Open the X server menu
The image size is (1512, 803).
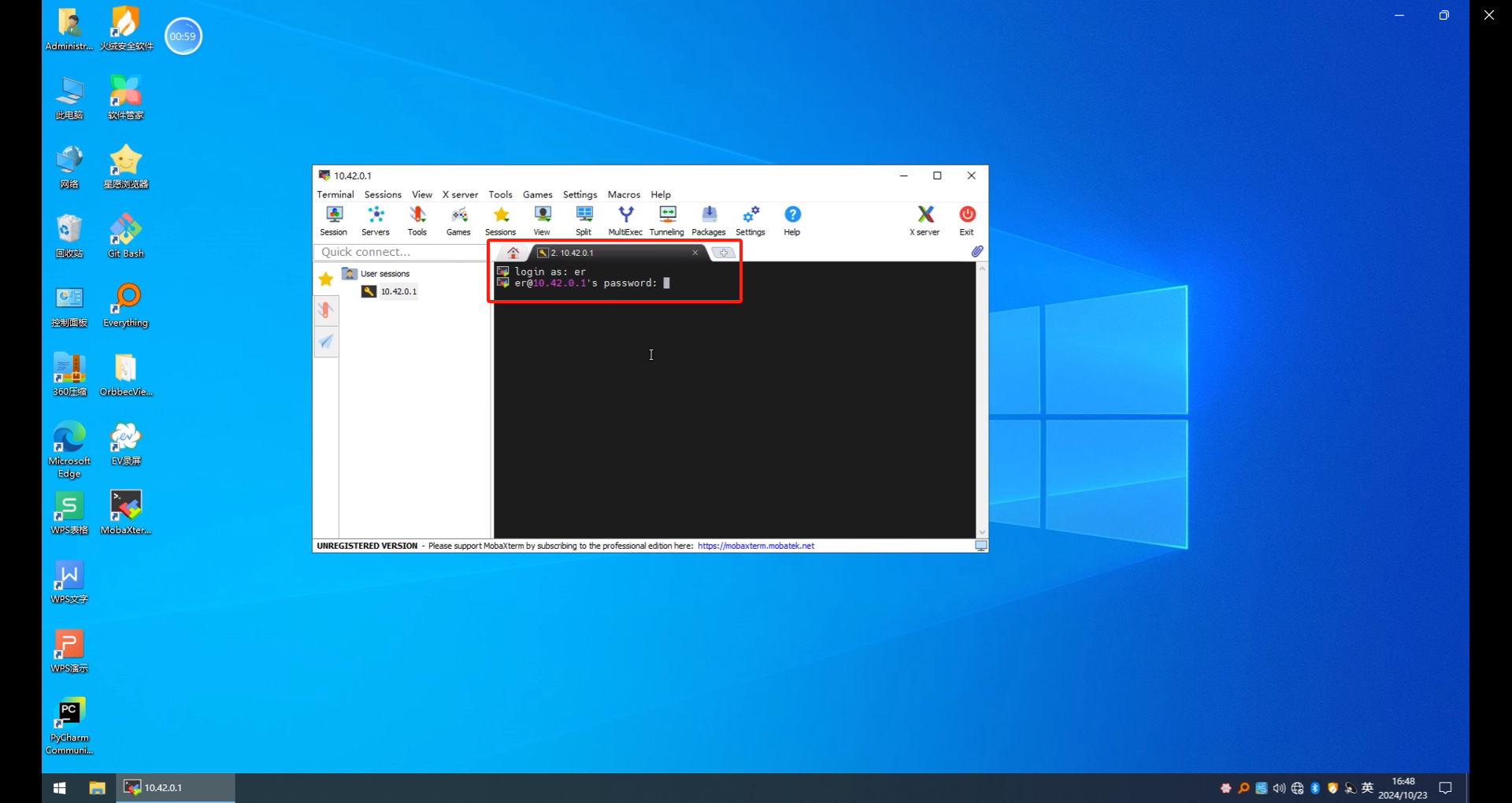(460, 194)
